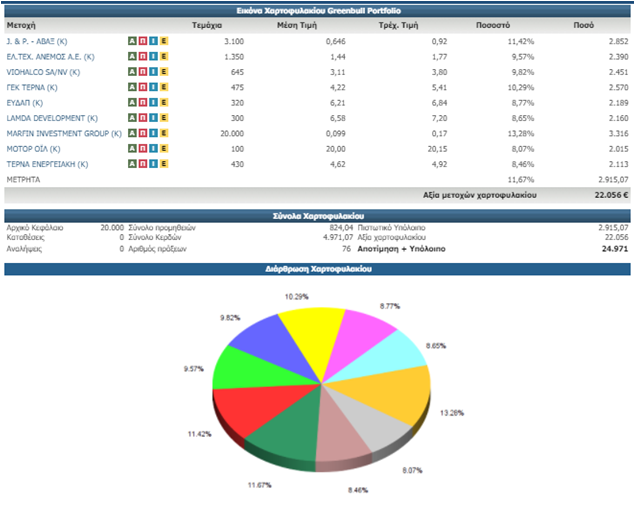Click green A icon for ΜΟΤΟΡ ΟΪΛ
635x513 pixels.
pos(132,149)
